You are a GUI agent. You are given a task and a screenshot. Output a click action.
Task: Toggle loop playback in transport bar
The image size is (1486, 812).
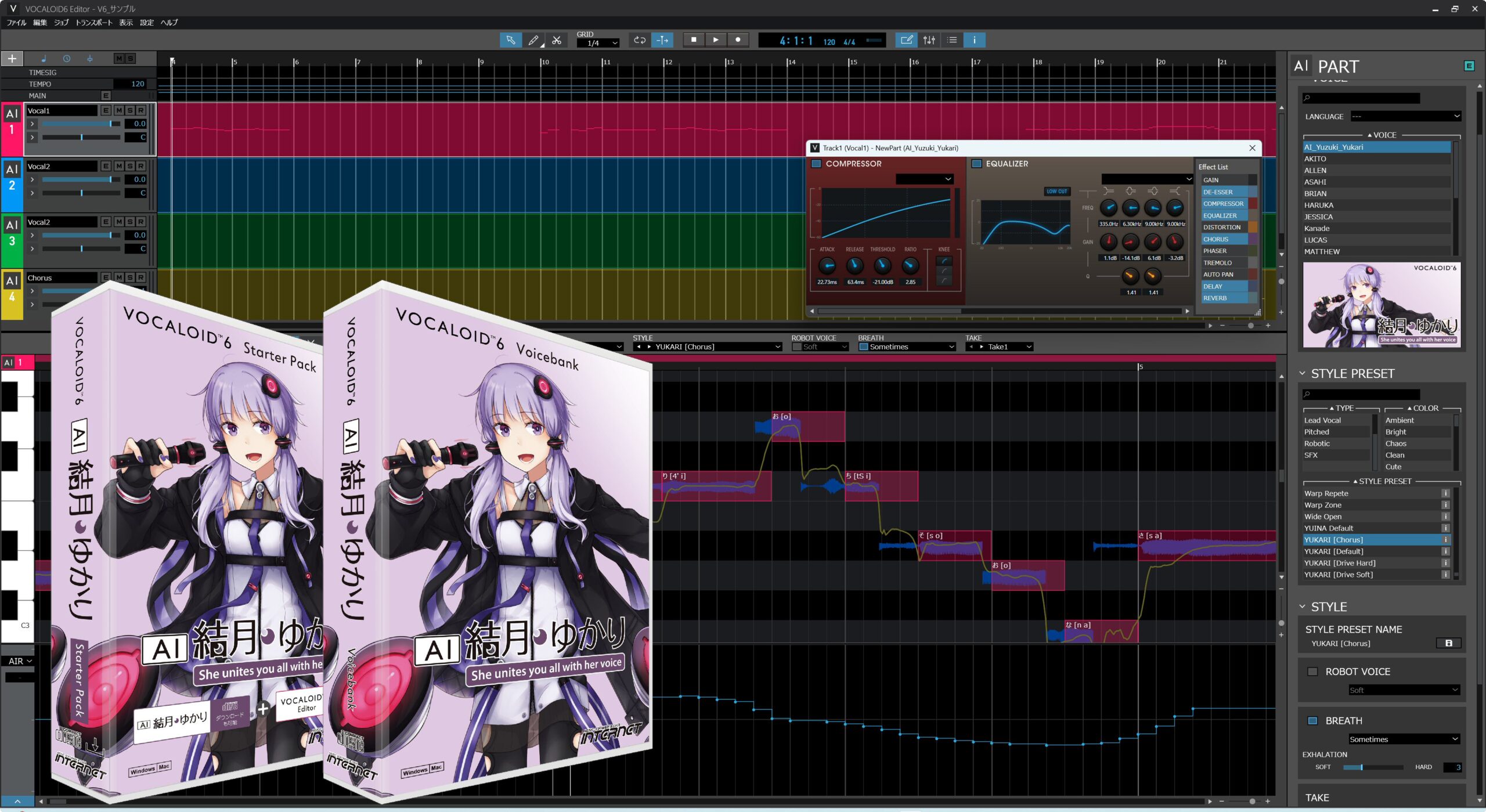pyautogui.click(x=640, y=40)
